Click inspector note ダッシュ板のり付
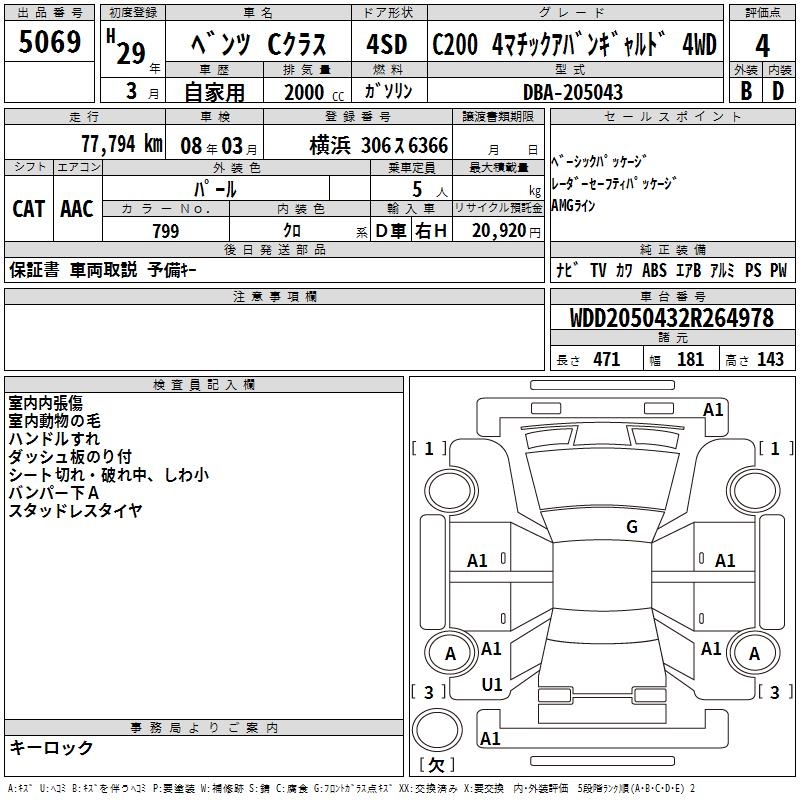This screenshot has height=800, width=800. point(70,456)
